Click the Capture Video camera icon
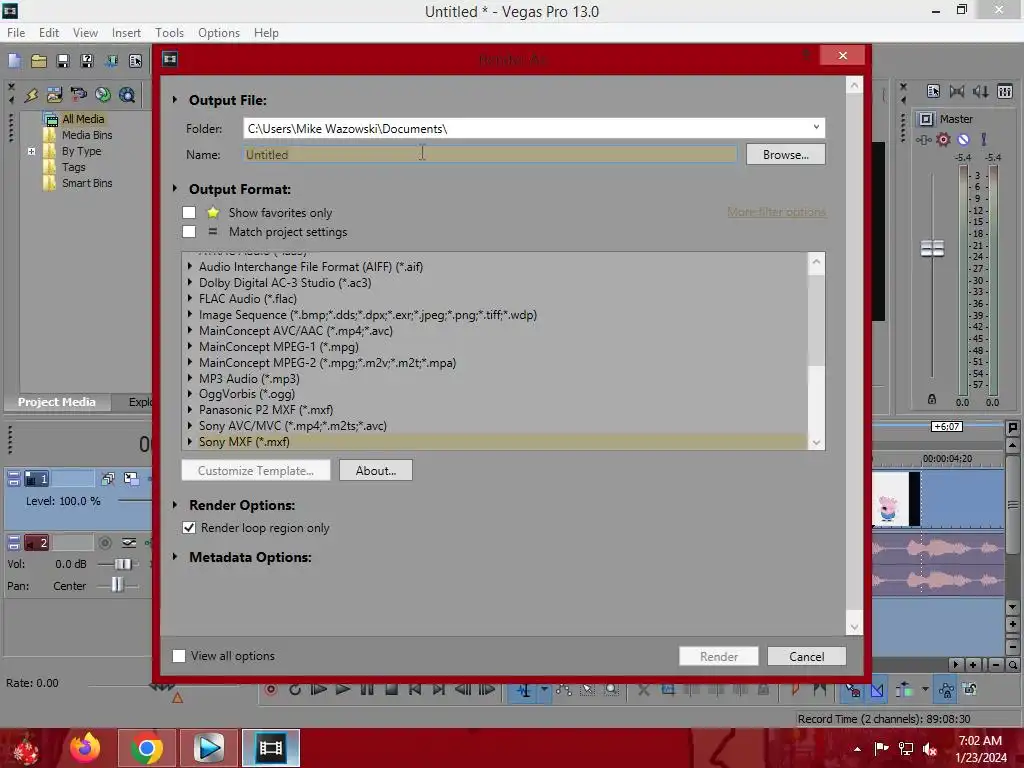 (79, 95)
